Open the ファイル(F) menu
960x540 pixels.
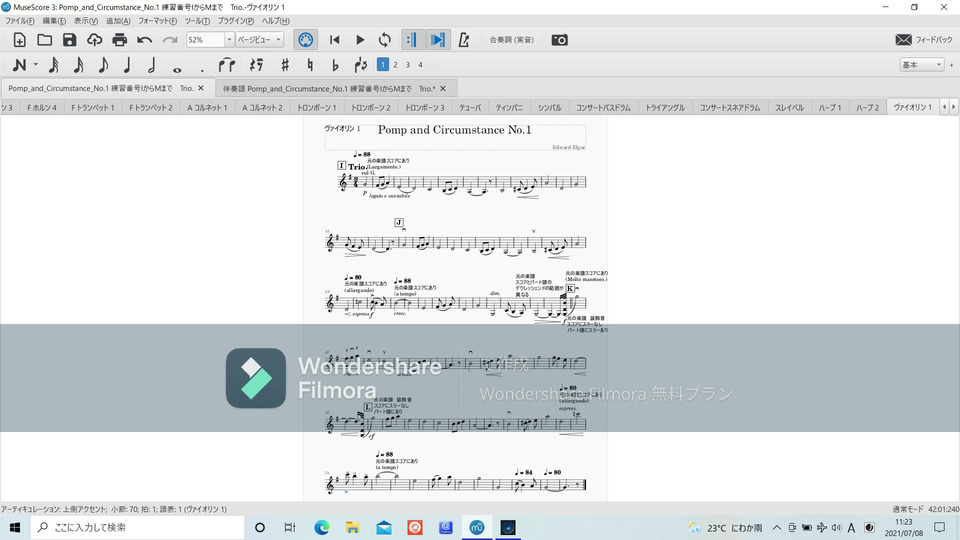[20, 21]
